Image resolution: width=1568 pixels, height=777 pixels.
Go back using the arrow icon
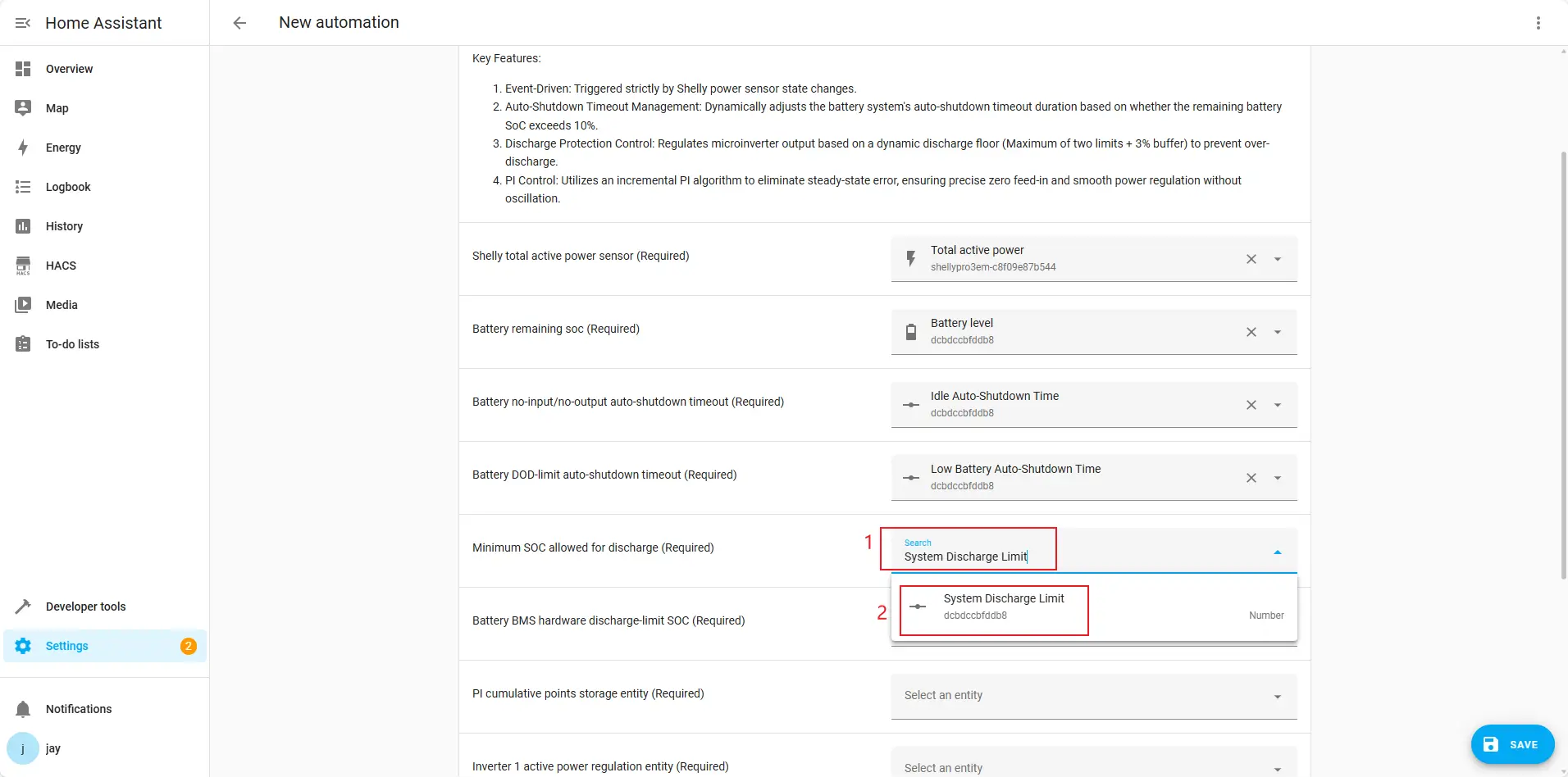click(x=239, y=23)
